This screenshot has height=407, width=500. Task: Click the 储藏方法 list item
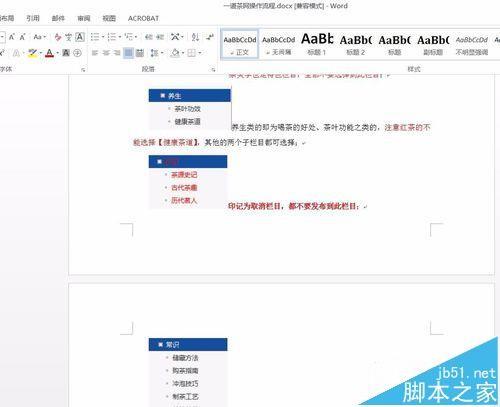(185, 358)
